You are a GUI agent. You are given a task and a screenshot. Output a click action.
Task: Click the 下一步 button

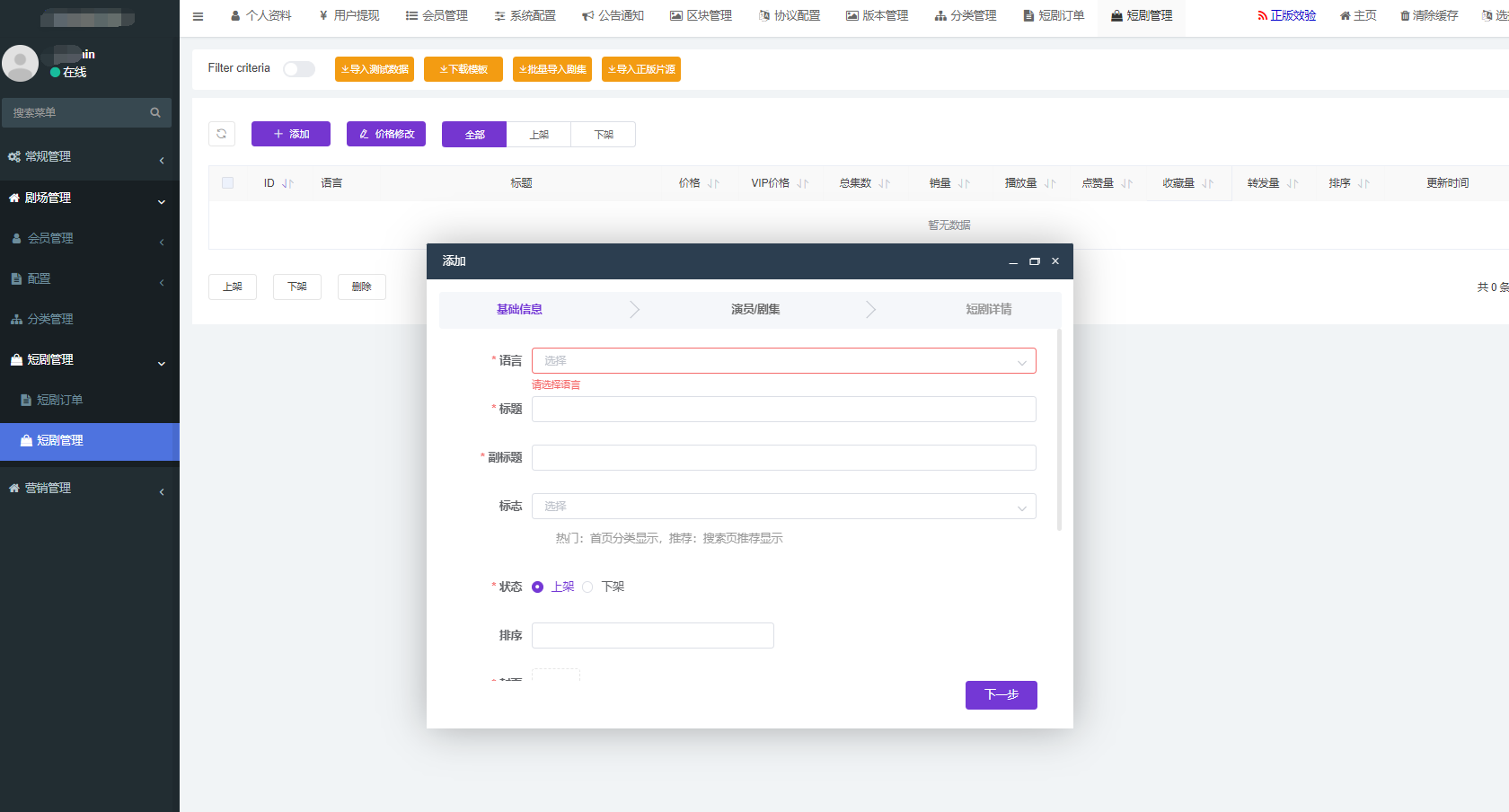(x=1001, y=695)
